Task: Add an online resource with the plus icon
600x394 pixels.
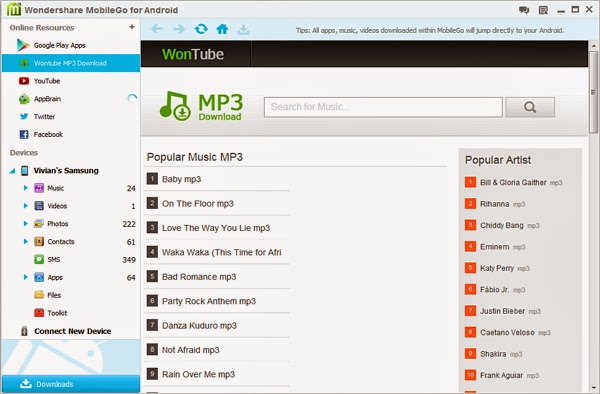Action: click(132, 27)
